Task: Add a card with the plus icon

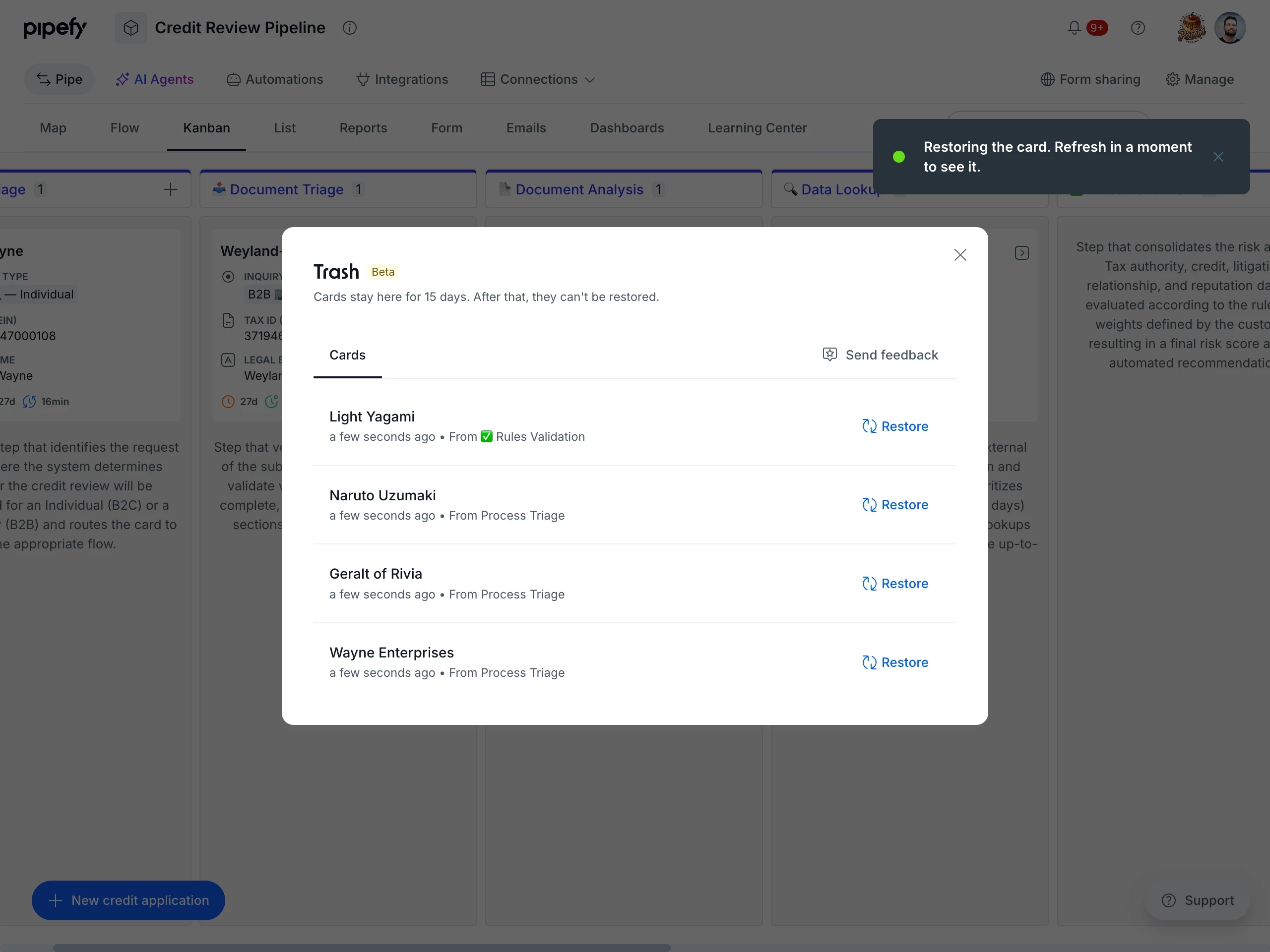Action: (x=171, y=189)
